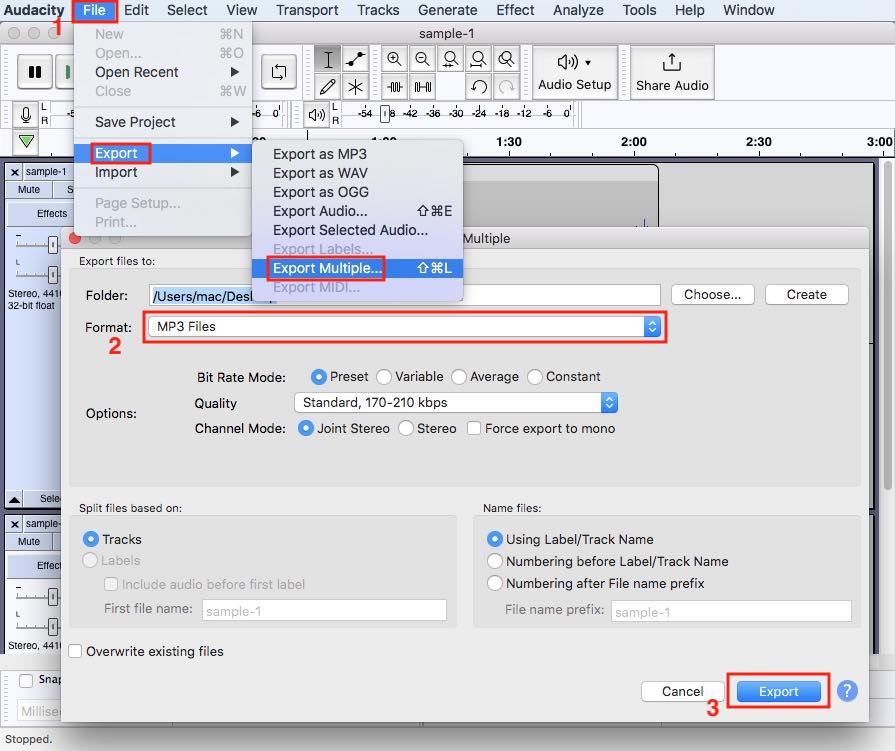Click Fit Project to Width zoom icon
Screen dimensions: 895x751
point(478,59)
